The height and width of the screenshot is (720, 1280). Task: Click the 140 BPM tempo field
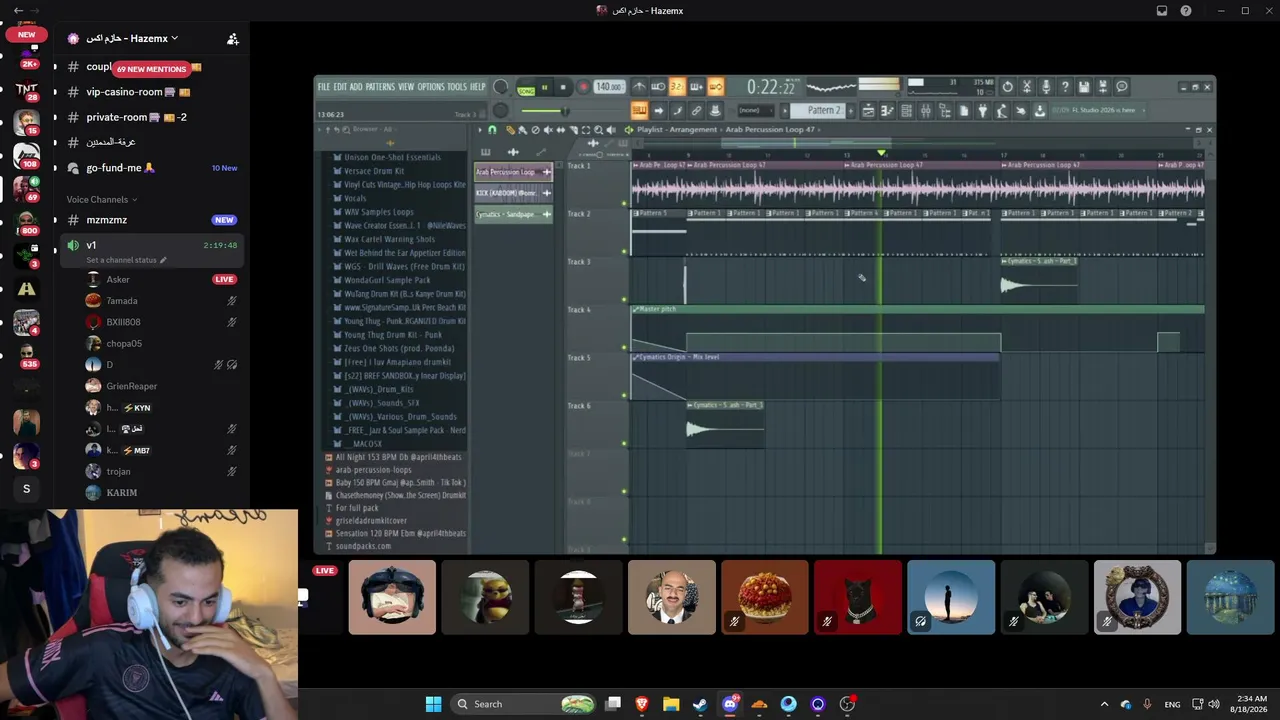[x=609, y=87]
